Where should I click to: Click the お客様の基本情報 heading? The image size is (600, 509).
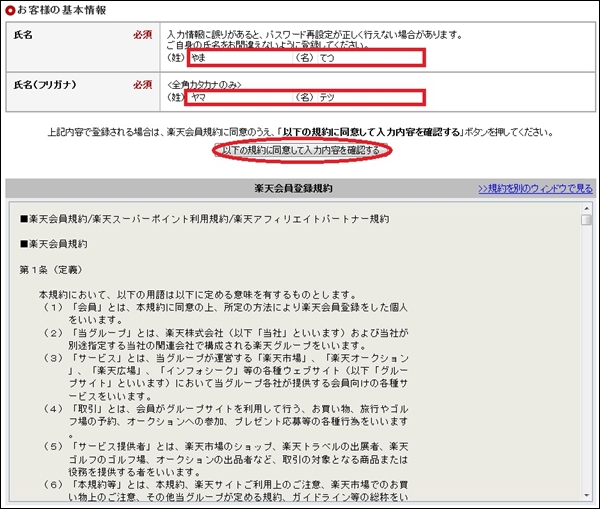pos(61,10)
